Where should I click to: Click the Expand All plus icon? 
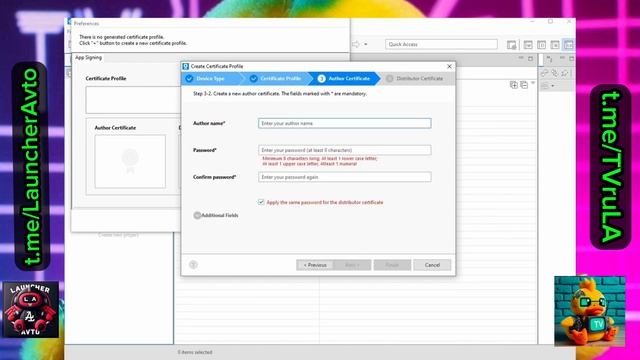point(514,85)
